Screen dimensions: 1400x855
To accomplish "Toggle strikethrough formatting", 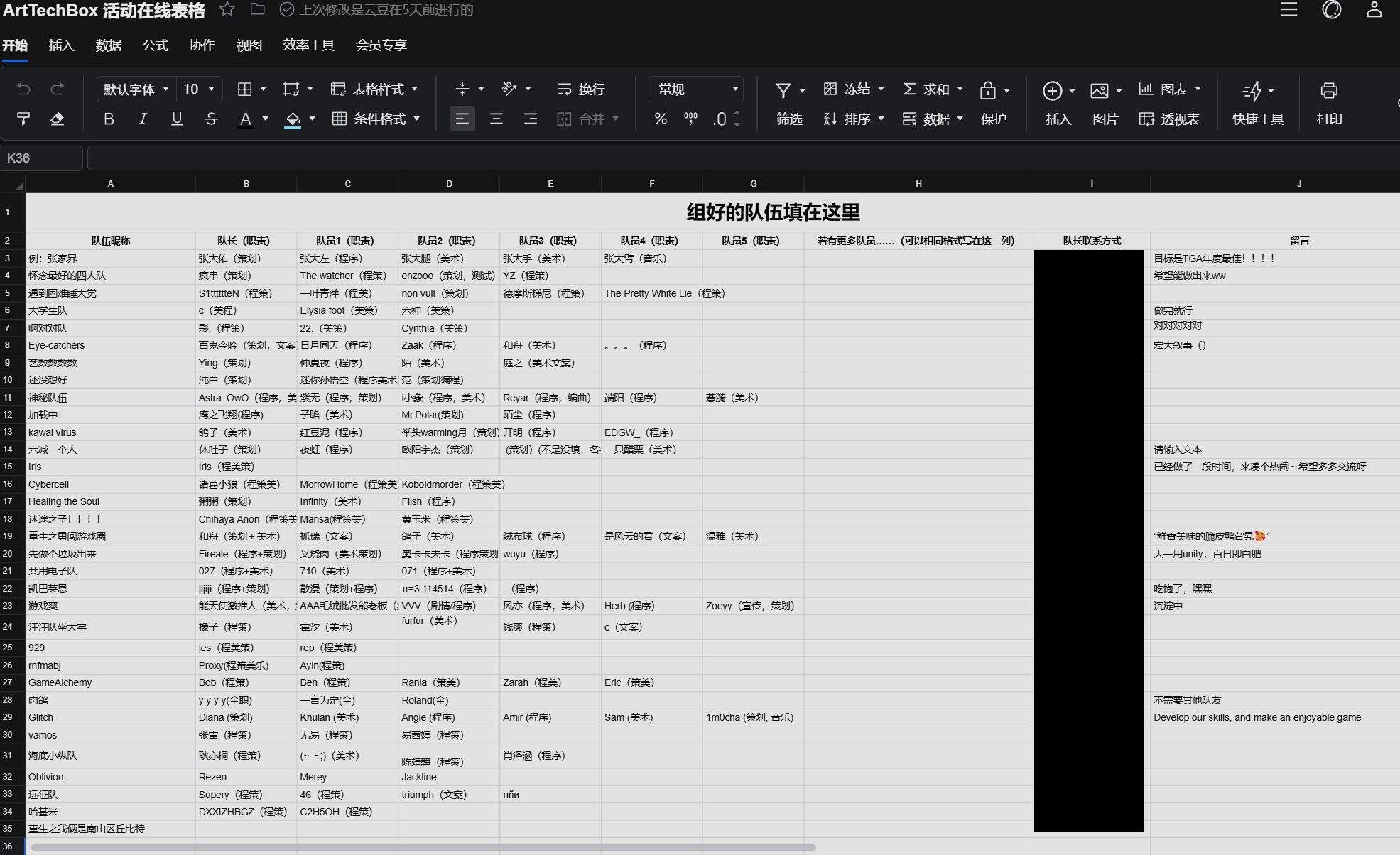I will click(x=211, y=119).
